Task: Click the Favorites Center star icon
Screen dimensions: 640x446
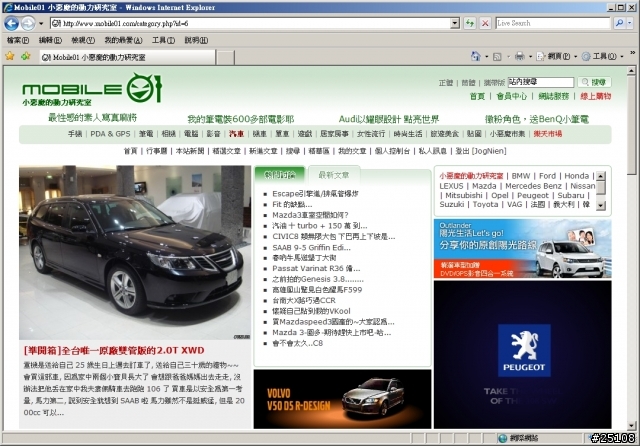Action: click(10, 56)
